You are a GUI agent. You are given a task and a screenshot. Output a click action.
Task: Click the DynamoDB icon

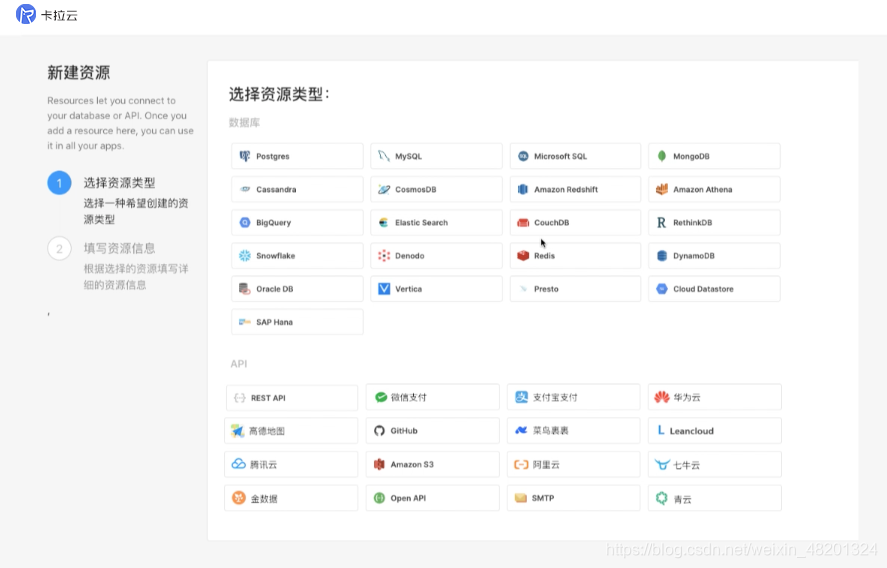point(662,256)
